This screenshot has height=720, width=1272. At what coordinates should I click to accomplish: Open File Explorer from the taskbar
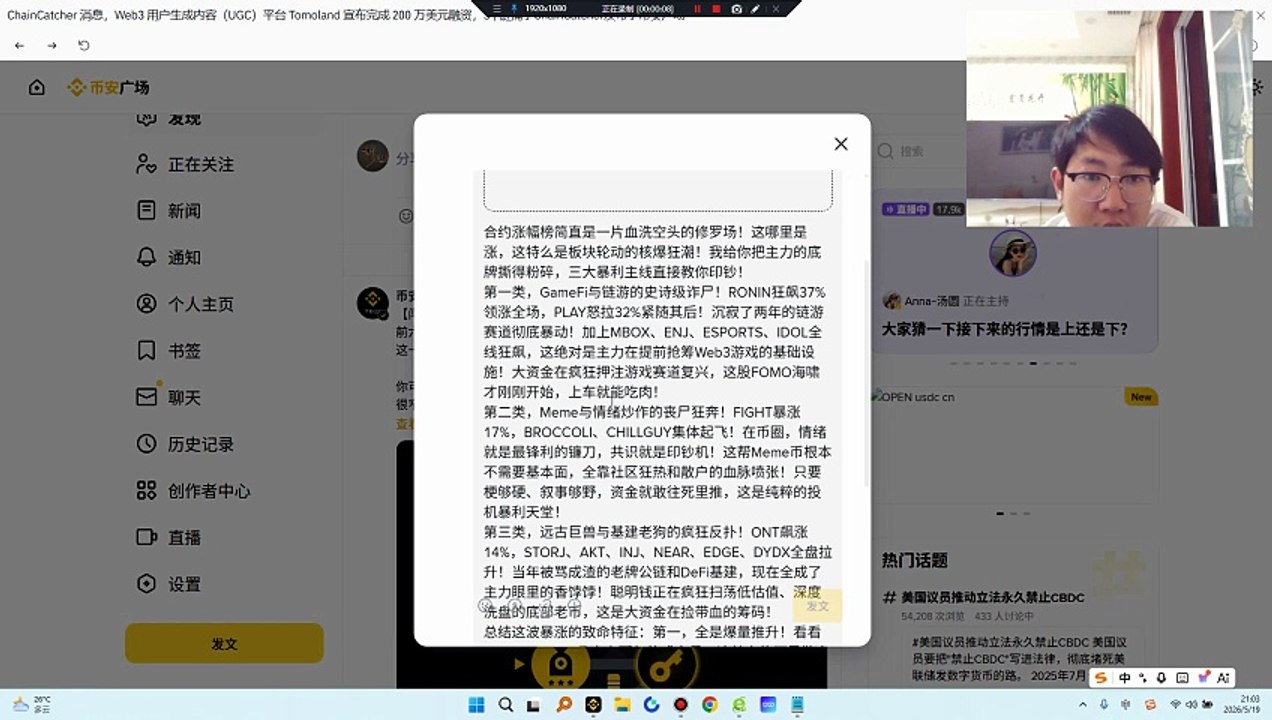click(622, 705)
